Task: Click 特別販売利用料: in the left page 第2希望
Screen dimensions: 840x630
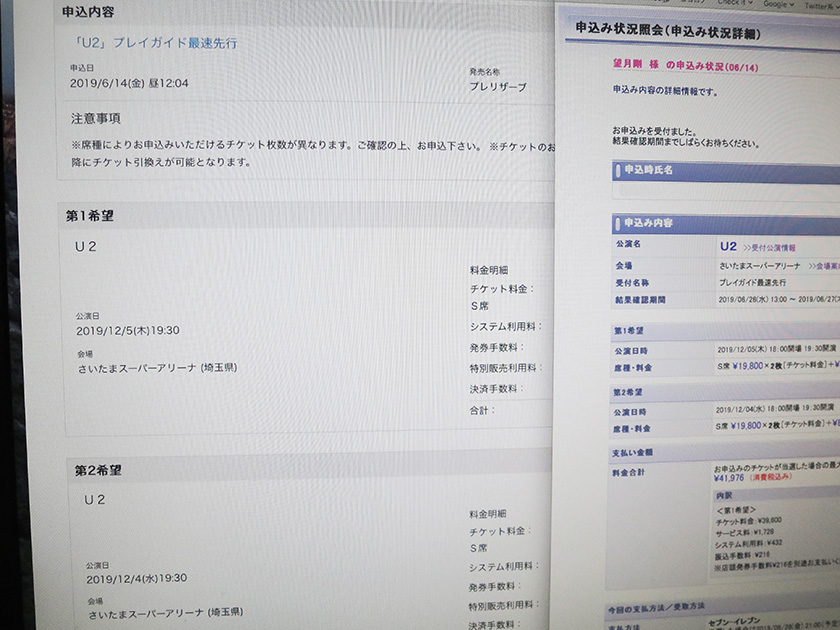Action: [x=504, y=605]
